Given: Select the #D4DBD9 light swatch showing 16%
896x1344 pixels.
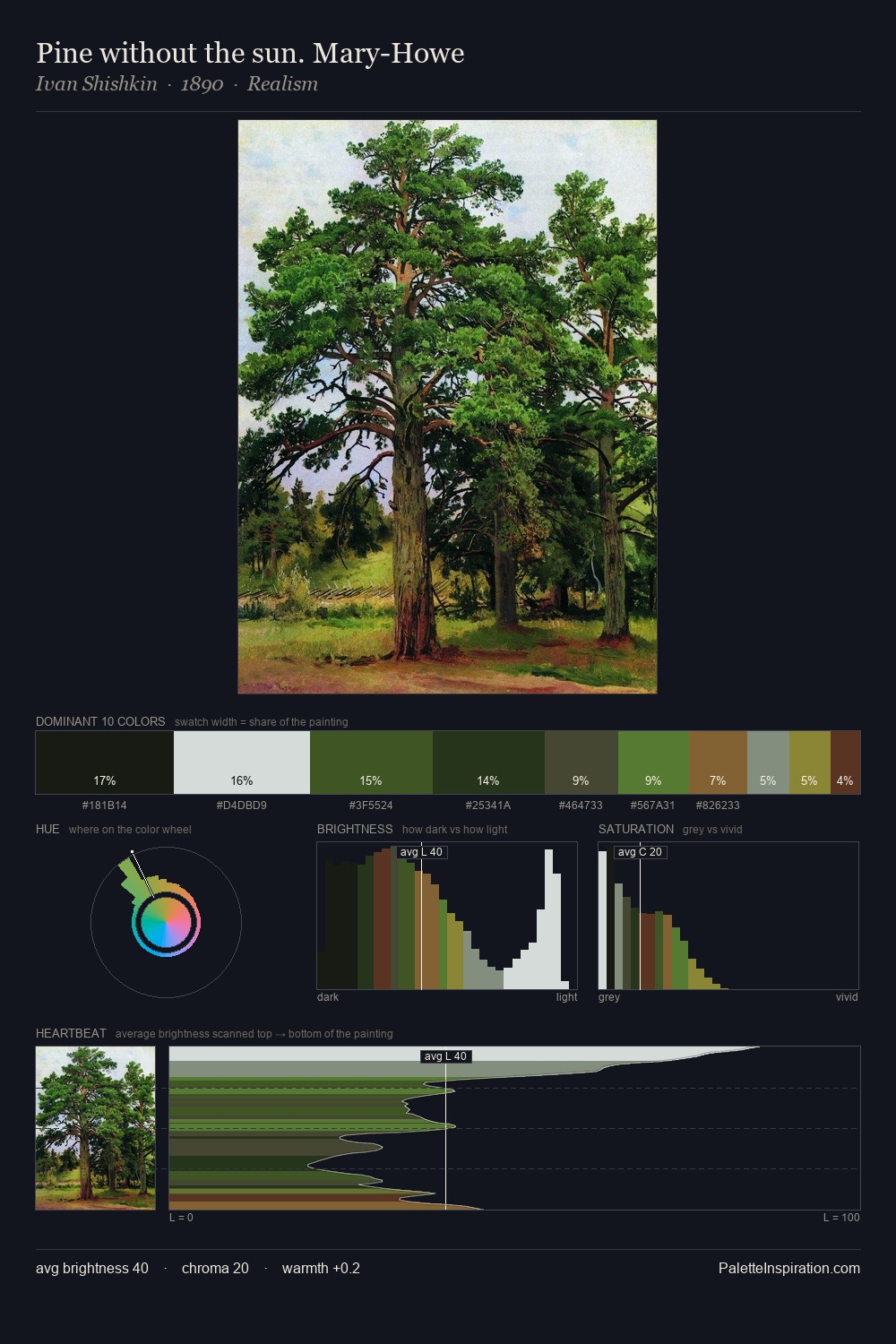Looking at the screenshot, I should point(242,762).
